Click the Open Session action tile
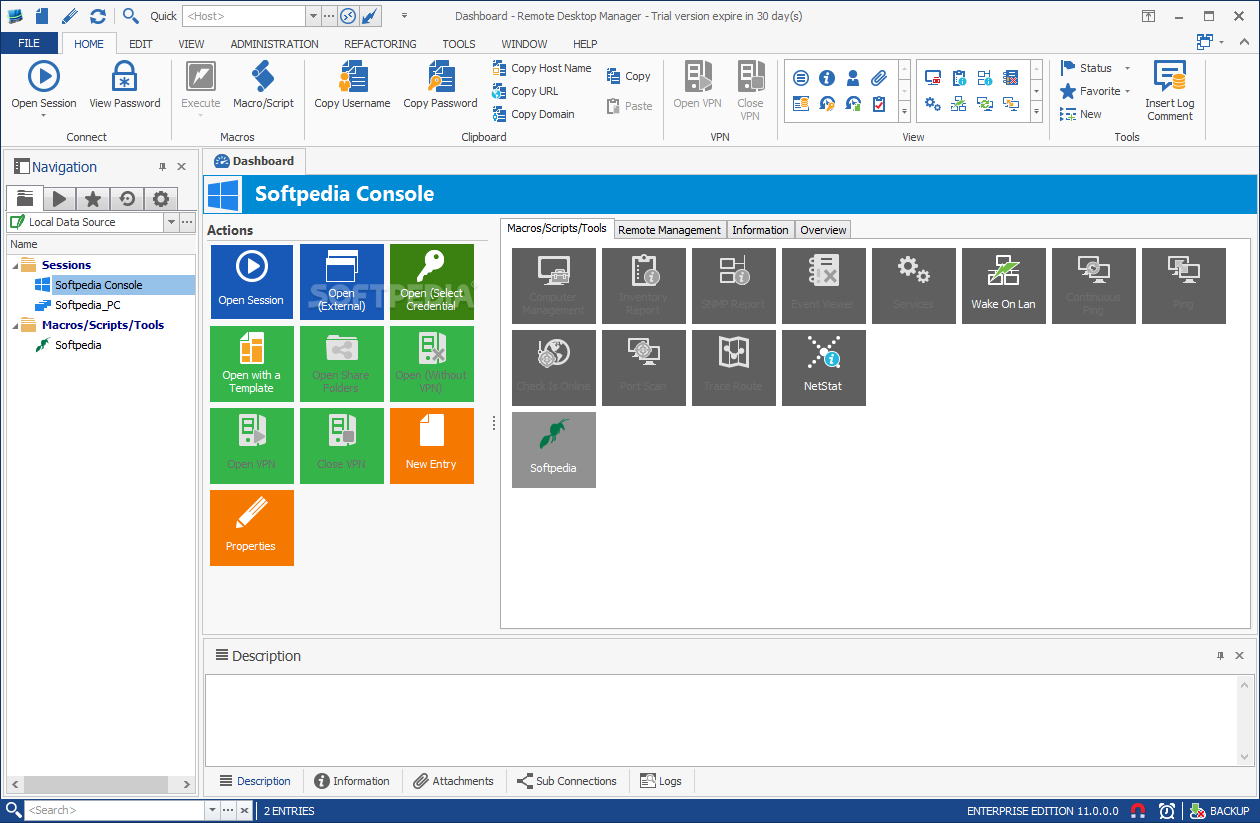 (251, 281)
